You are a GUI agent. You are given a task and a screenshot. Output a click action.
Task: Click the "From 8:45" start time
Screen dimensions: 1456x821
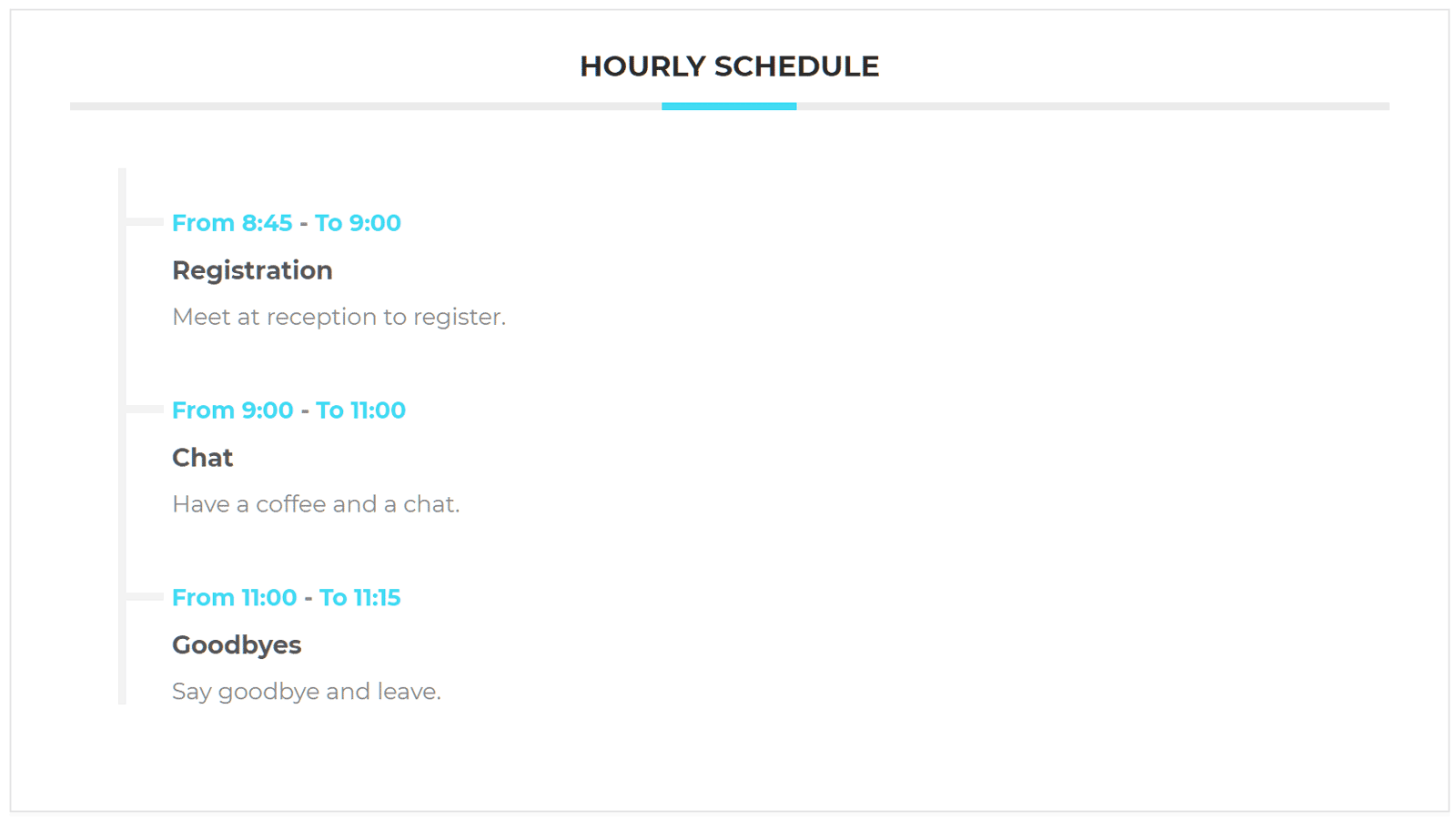coord(232,223)
